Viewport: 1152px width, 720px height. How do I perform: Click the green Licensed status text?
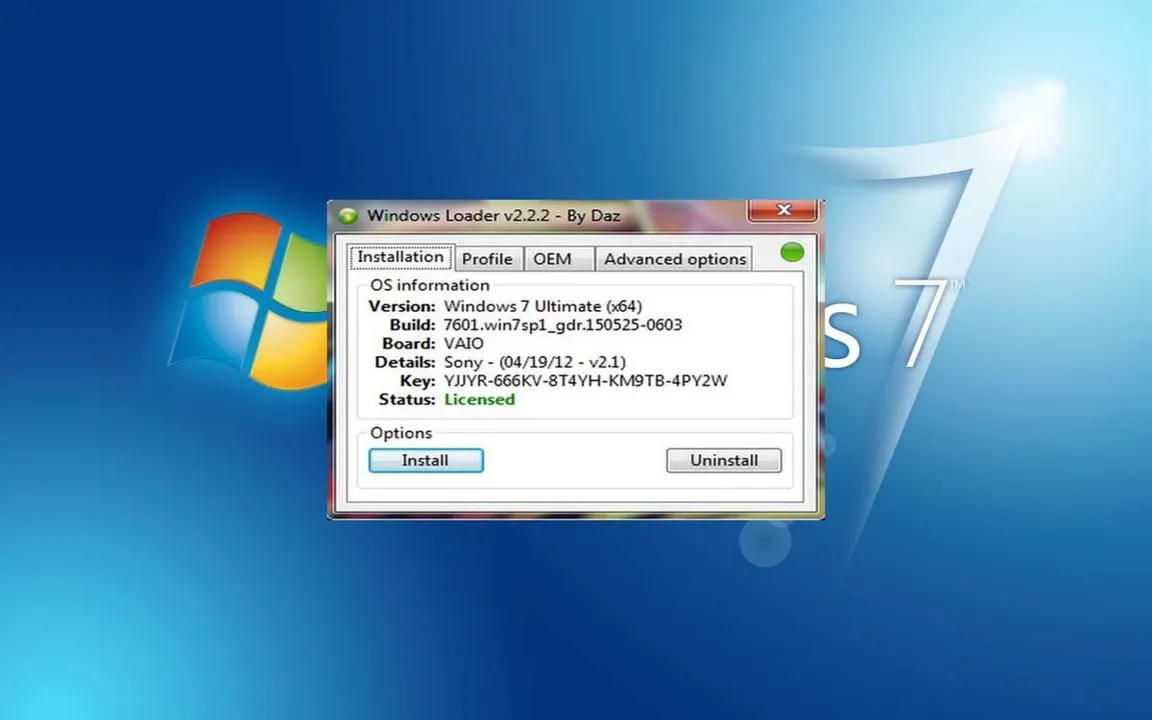[x=480, y=400]
